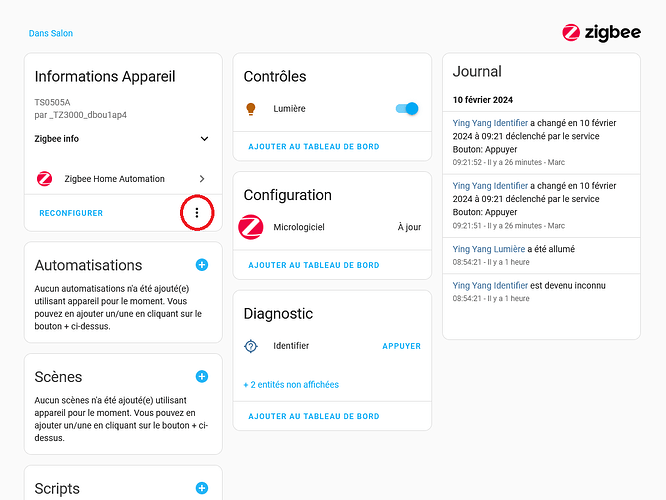The width and height of the screenshot is (666, 500).
Task: Click the zigbee brand logo at top right
Action: click(x=601, y=33)
